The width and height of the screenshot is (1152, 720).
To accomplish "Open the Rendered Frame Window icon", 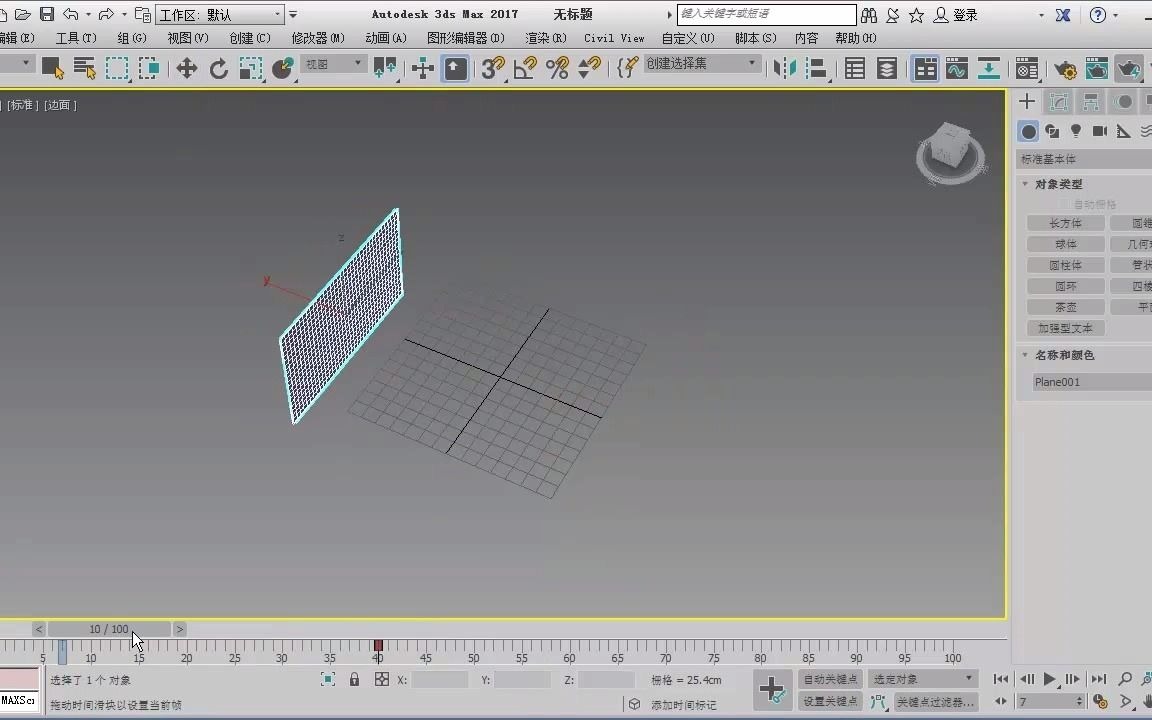I will pos(1097,68).
